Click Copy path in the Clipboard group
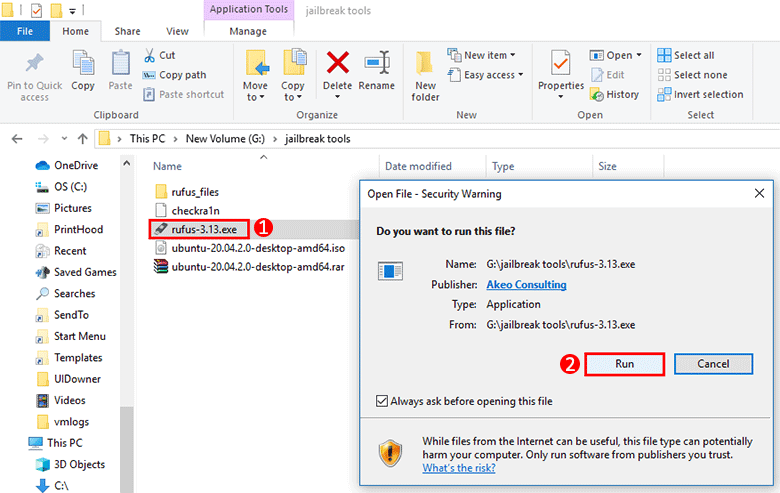Screen dimensions: 780x493 click(174, 75)
